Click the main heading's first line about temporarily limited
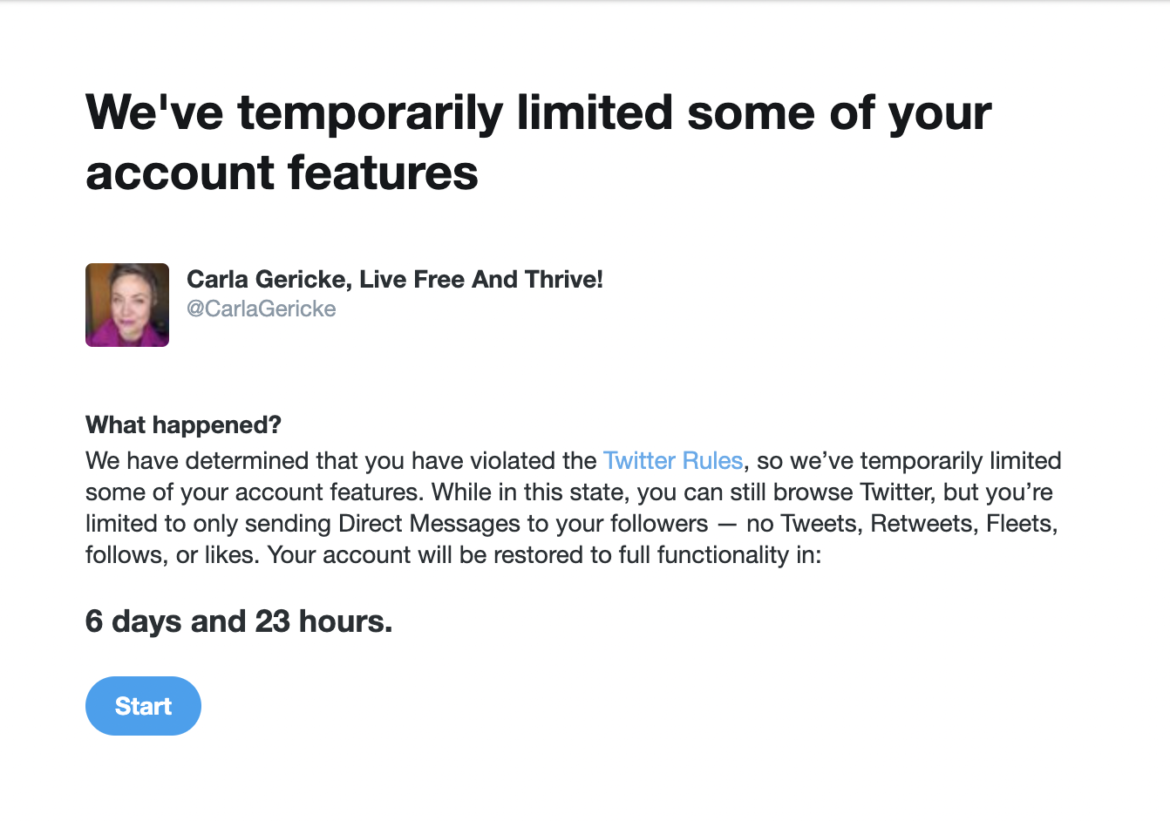This screenshot has width=1170, height=821. pos(538,113)
